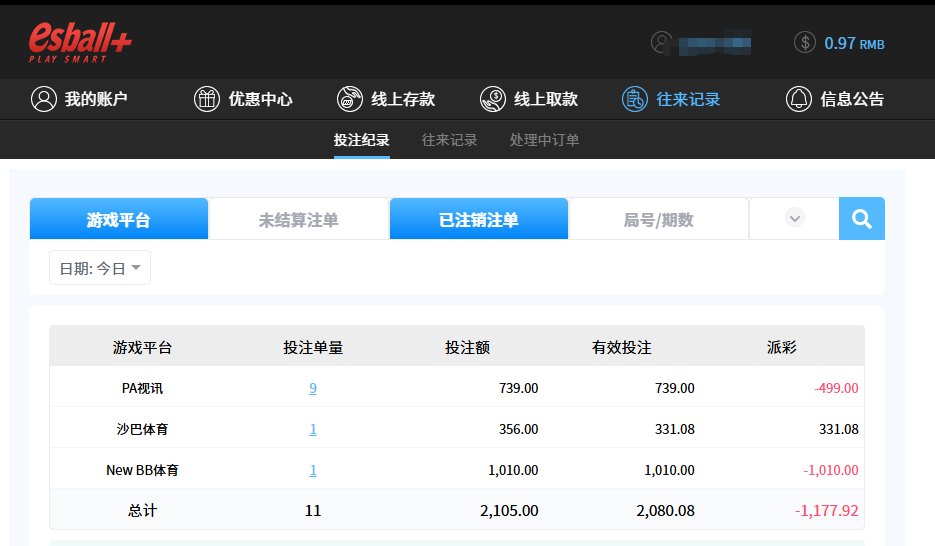935x546 pixels.
Task: Select the 未结算注单 filter button
Action: [299, 219]
